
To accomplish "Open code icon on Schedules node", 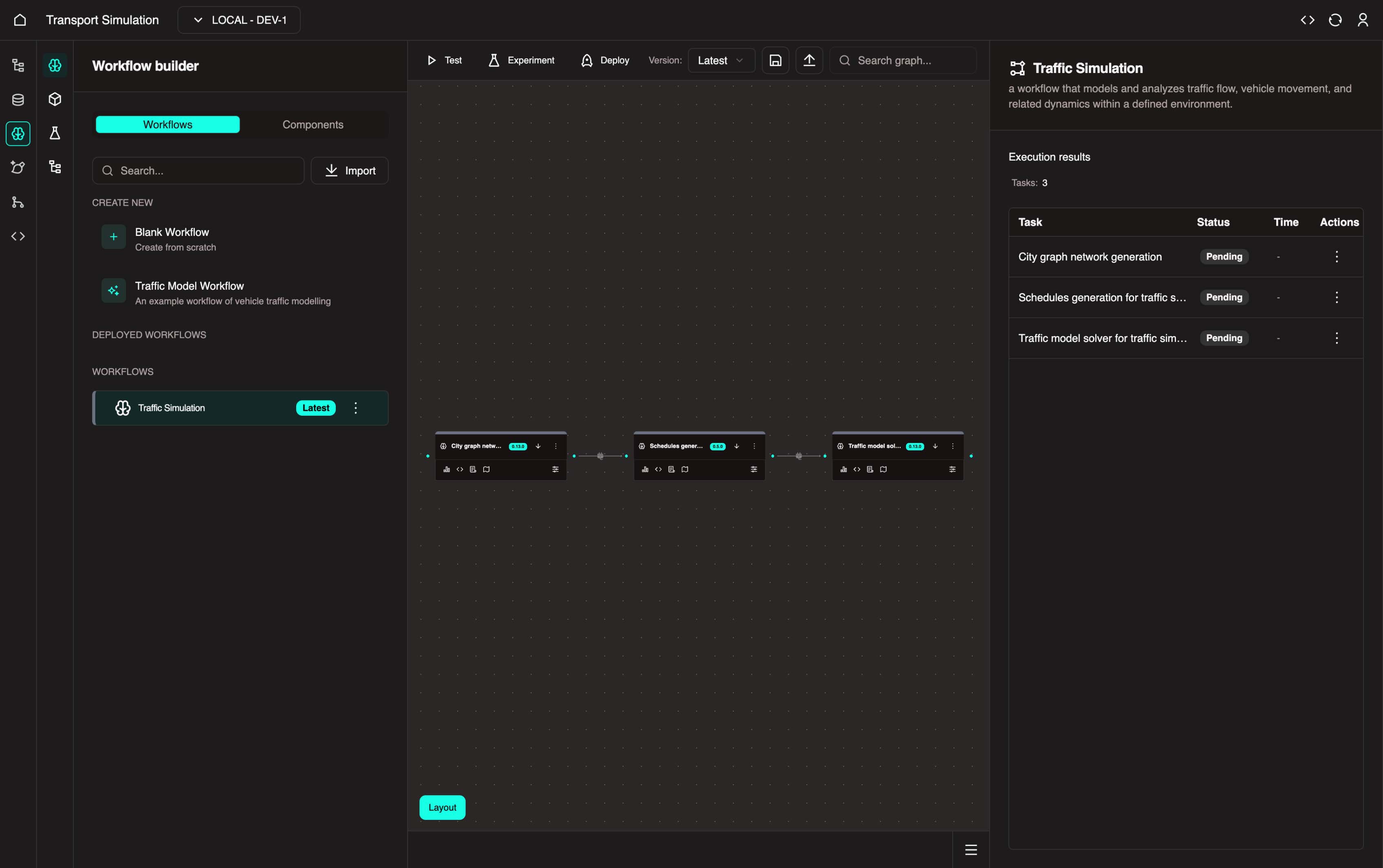I will coord(658,469).
